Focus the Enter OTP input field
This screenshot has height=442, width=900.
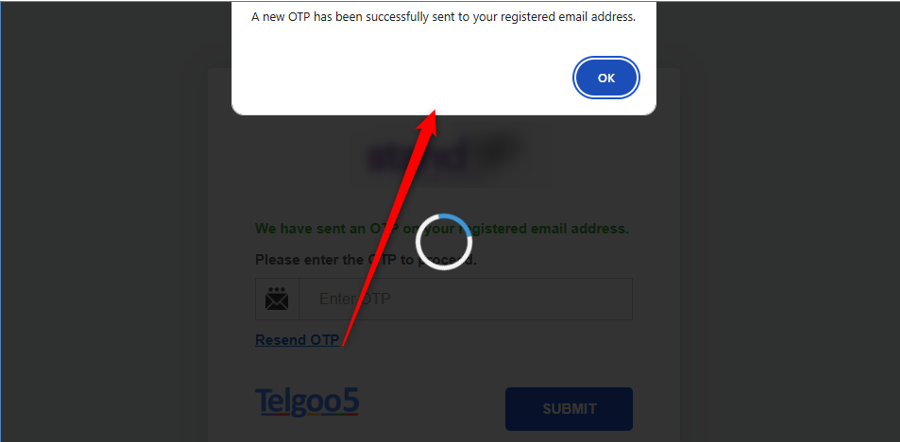465,299
